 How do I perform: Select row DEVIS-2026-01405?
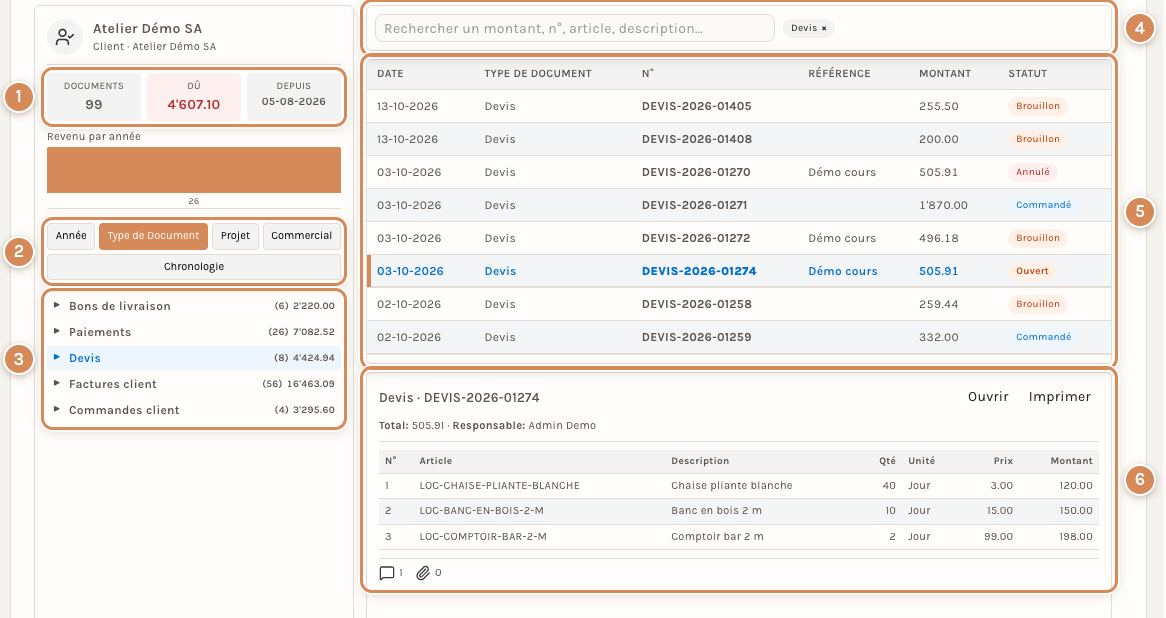click(x=739, y=106)
